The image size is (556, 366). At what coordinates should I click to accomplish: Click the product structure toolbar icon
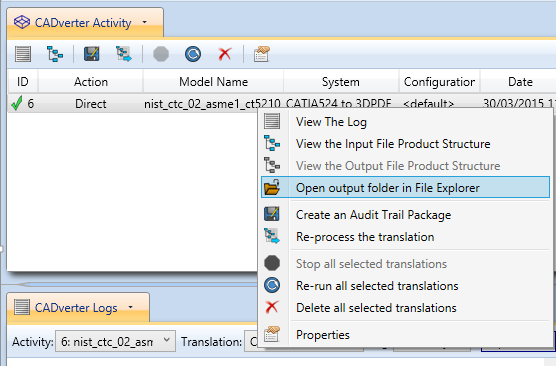tap(55, 54)
